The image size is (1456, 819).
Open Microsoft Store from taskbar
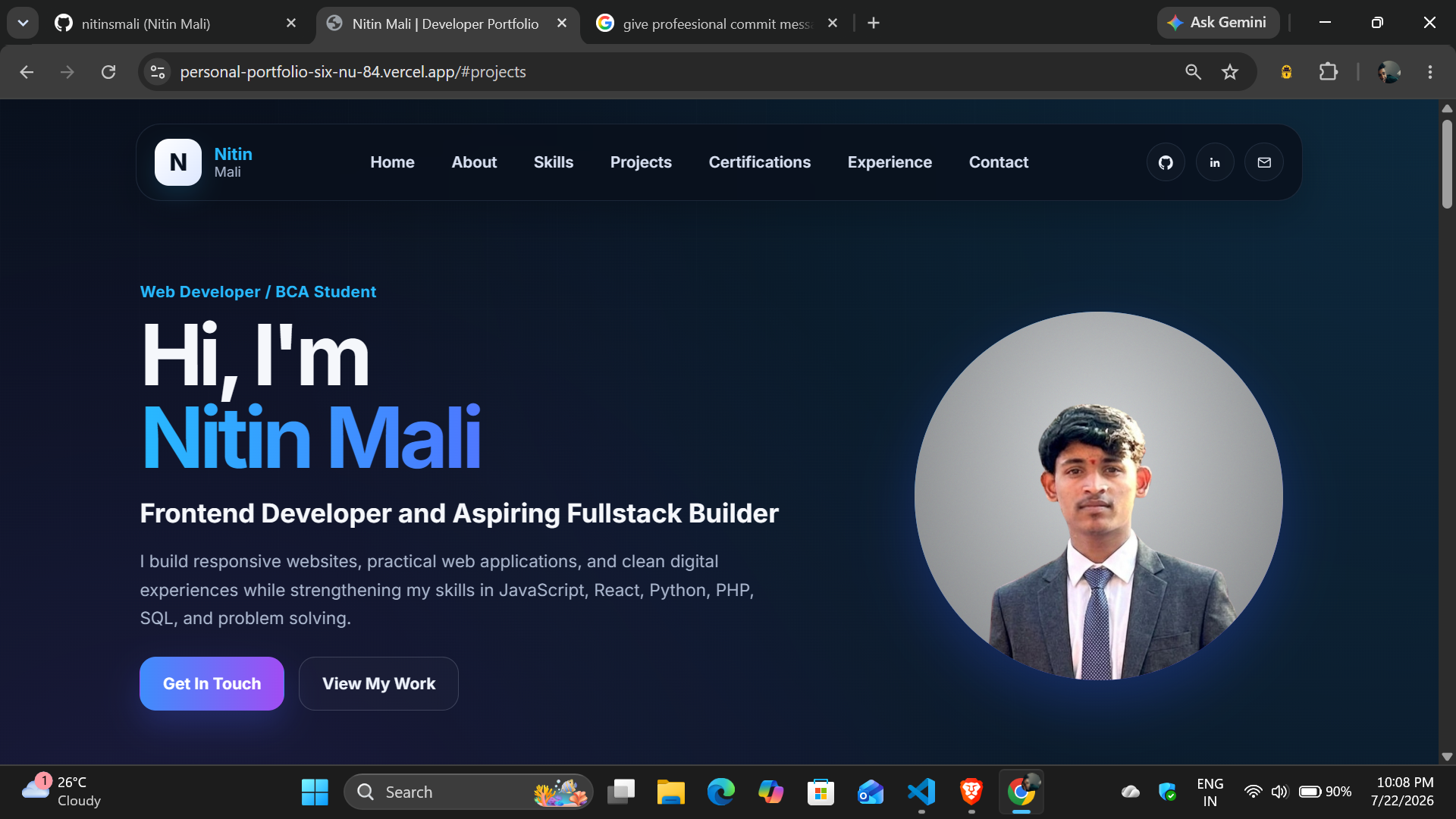(x=821, y=792)
